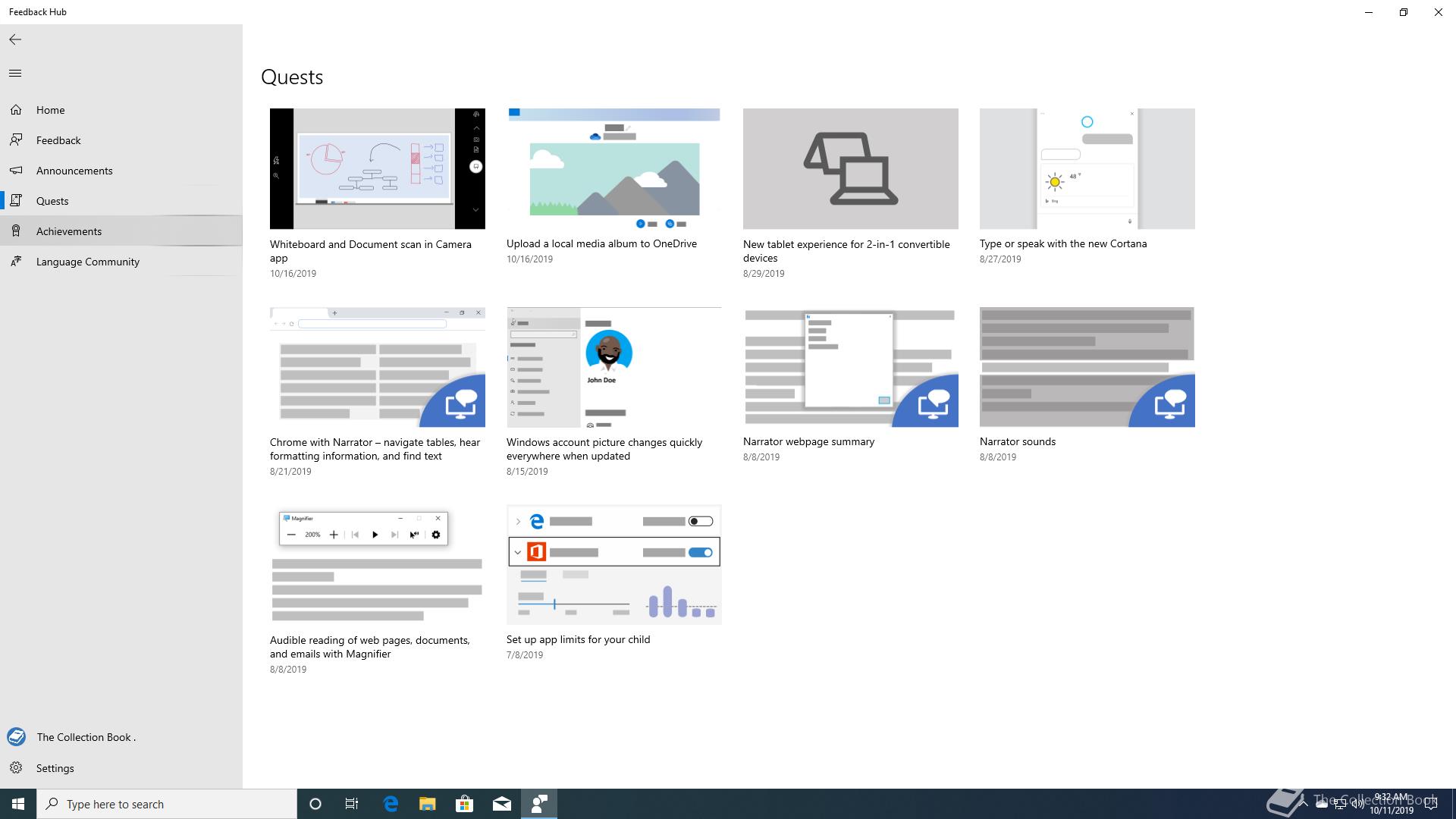
Task: Open File Explorer from taskbar
Action: (428, 804)
